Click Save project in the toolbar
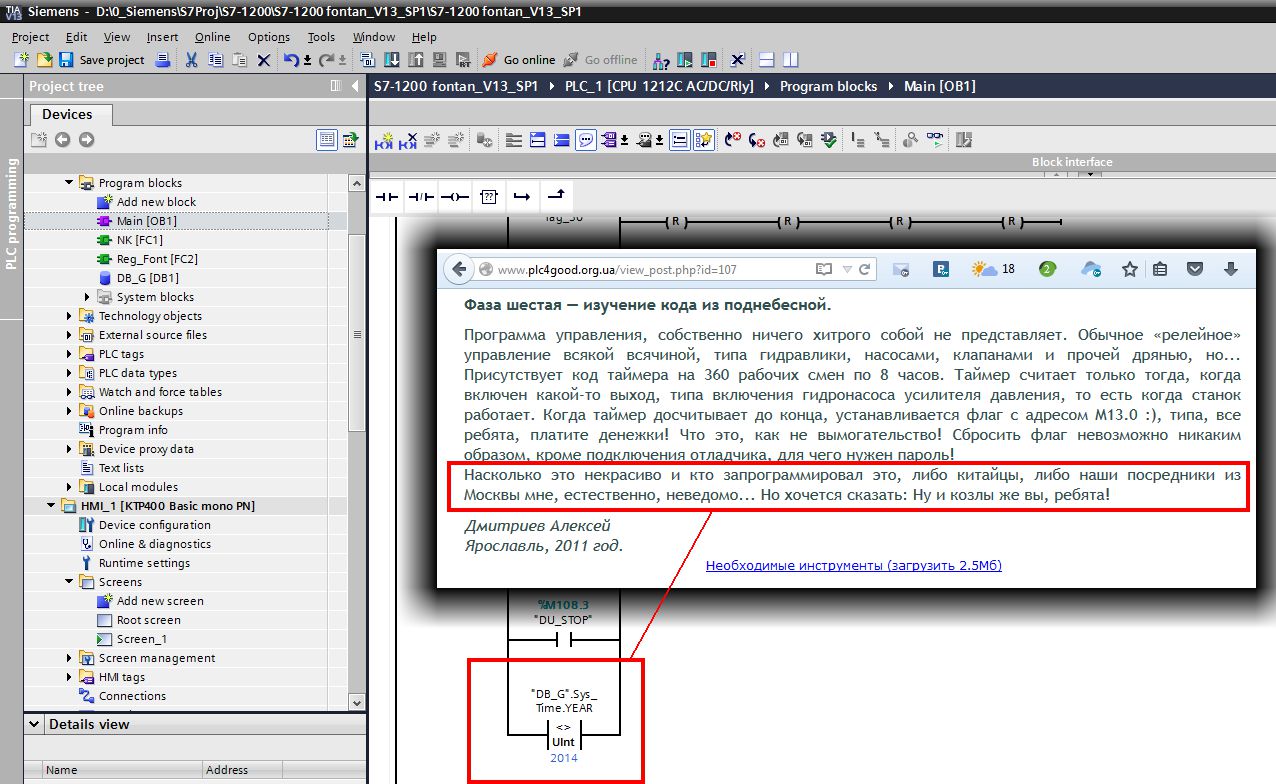 click(101, 60)
